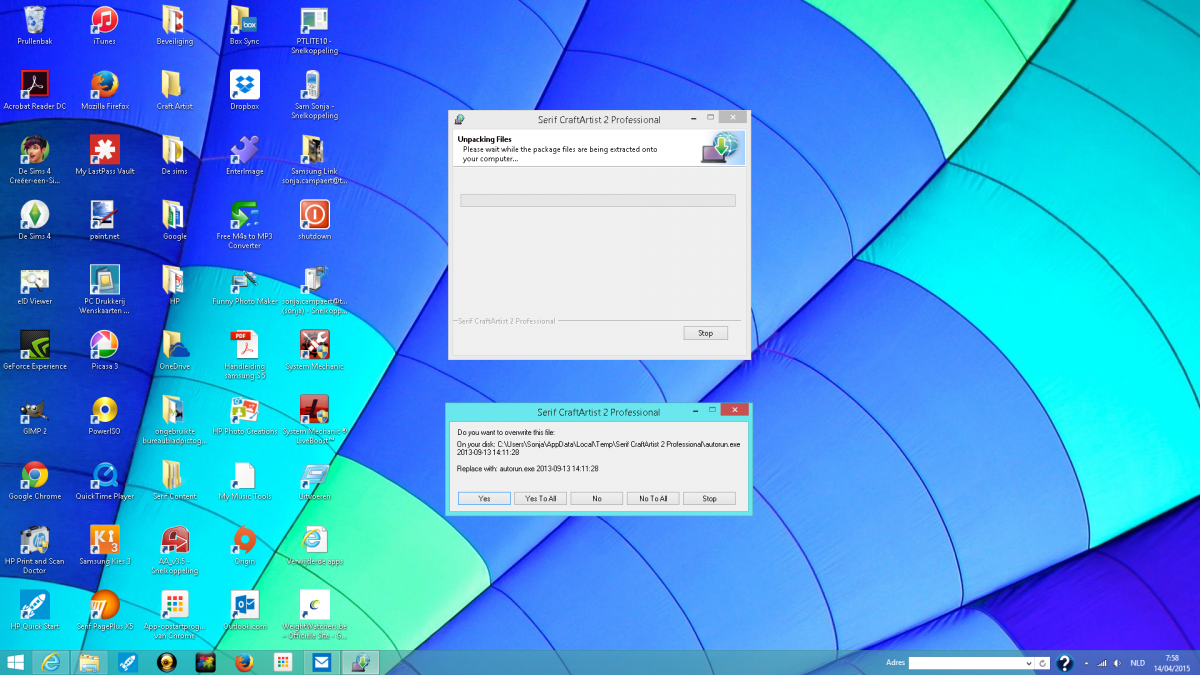The height and width of the screenshot is (675, 1200).
Task: Click Stop in Unpacking Files window
Action: point(705,333)
